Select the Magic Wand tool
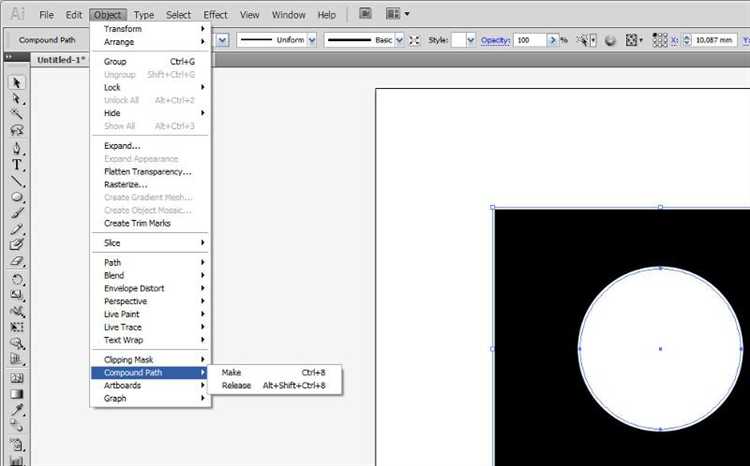 16,114
